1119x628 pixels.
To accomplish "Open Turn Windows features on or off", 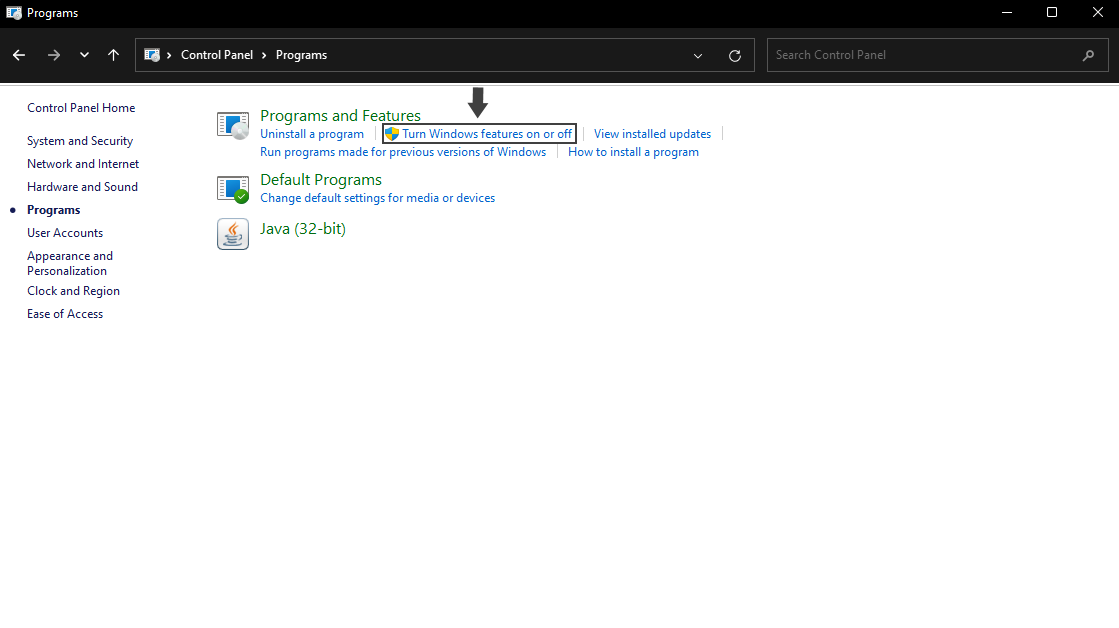I will 487,133.
